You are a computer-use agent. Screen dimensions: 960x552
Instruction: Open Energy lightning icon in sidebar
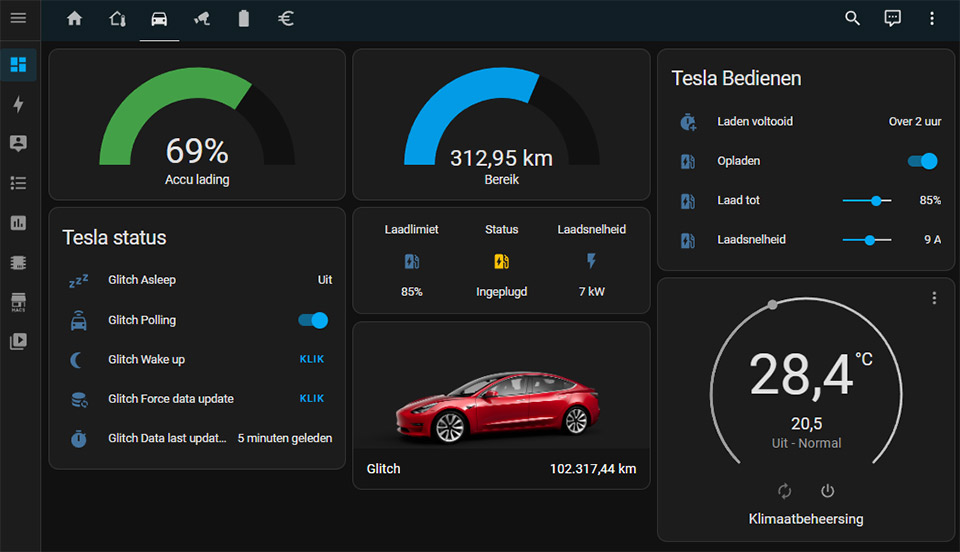point(18,104)
